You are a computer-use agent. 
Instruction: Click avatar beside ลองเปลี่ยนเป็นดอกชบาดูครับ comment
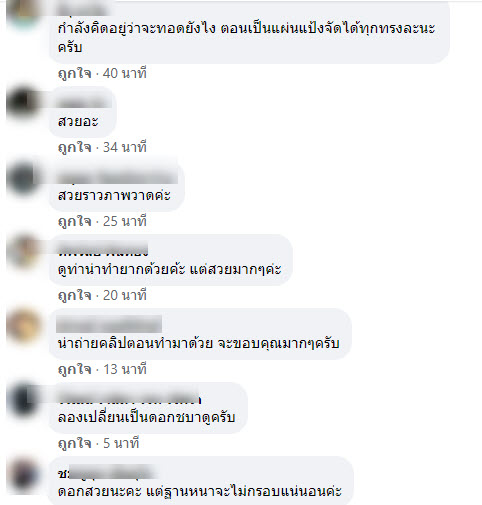(23, 399)
